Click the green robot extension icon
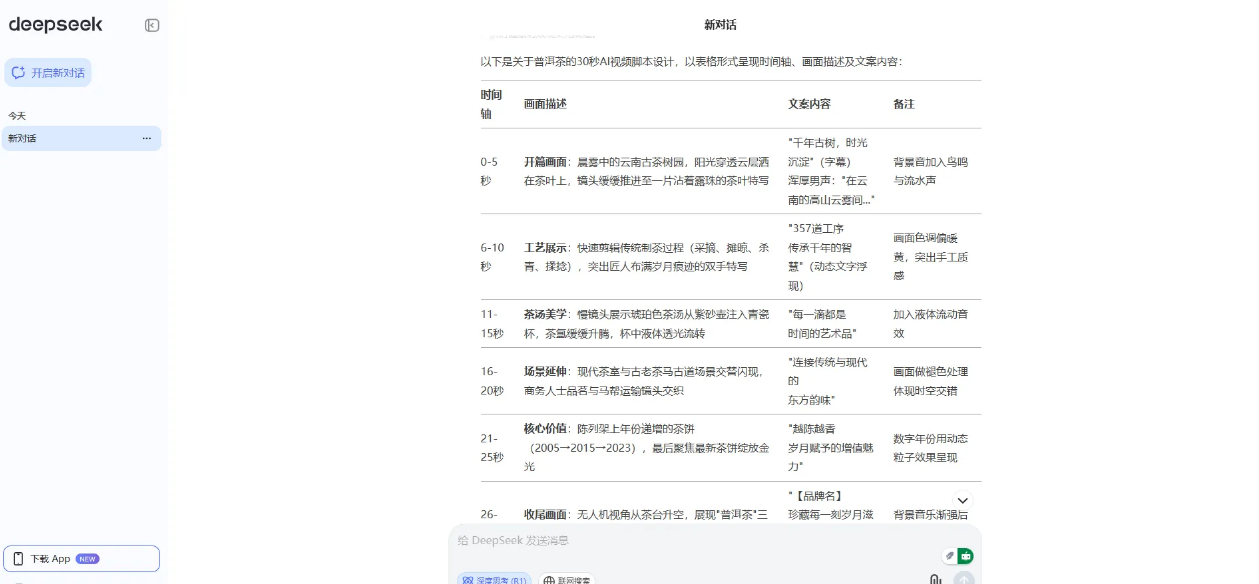The width and height of the screenshot is (1259, 584). pos(965,555)
